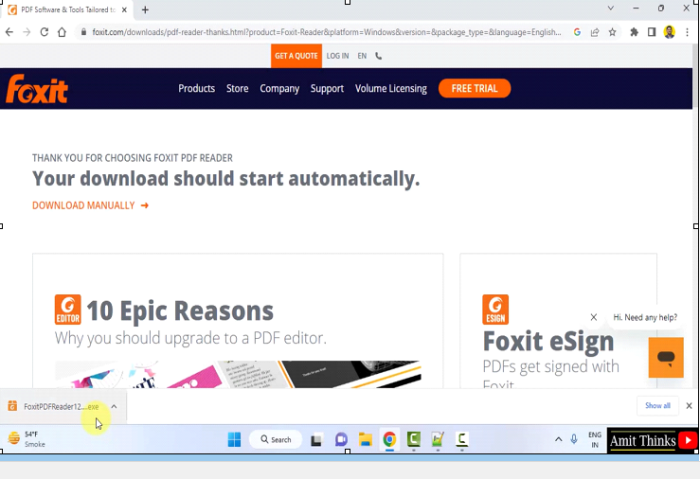Click the taskbar Search box

tap(275, 439)
